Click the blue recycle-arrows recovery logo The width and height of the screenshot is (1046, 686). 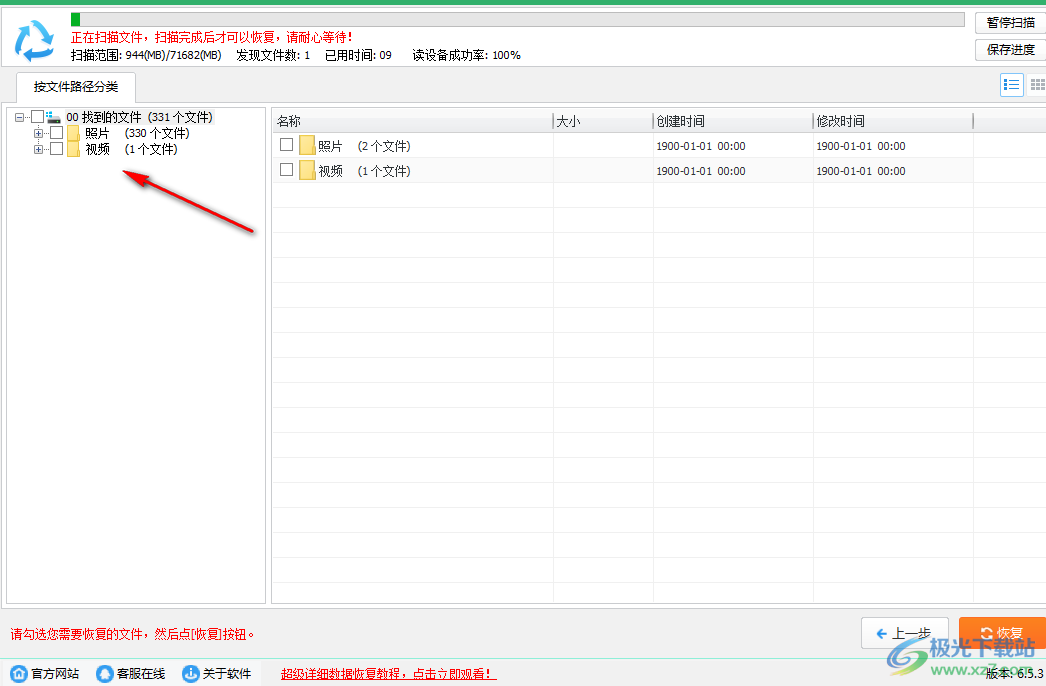(35, 40)
